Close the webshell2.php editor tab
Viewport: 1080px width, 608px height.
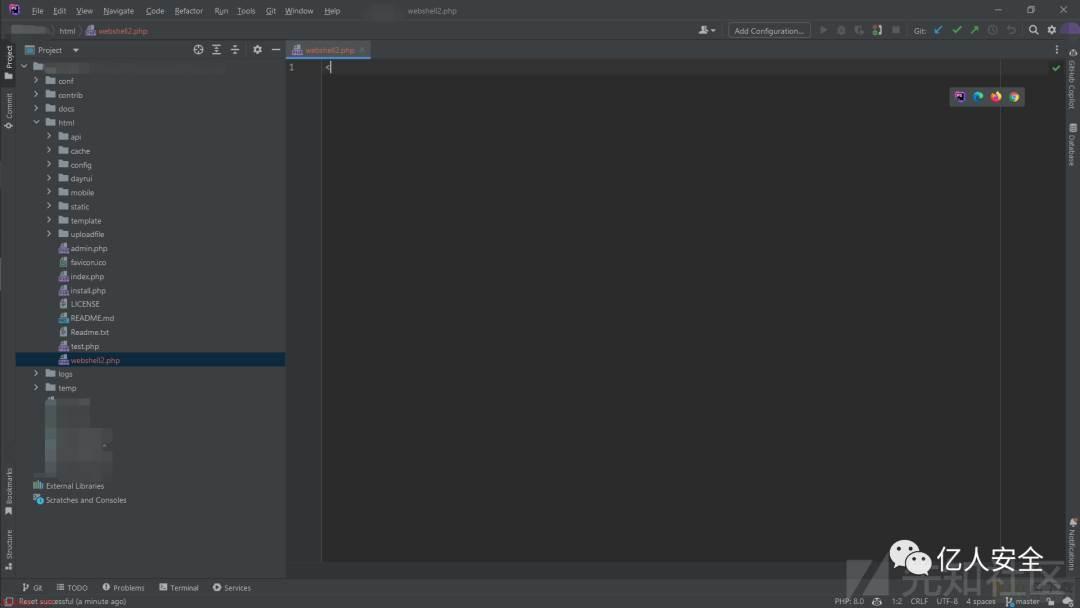[362, 50]
